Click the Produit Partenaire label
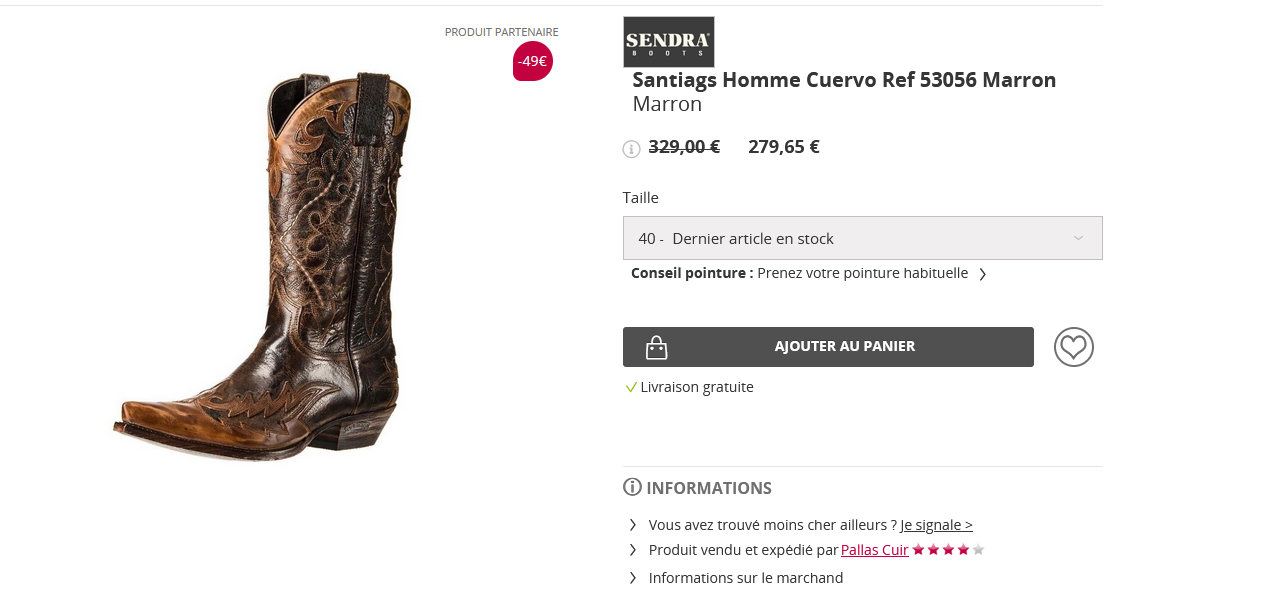This screenshot has height=591, width=1268. (501, 32)
